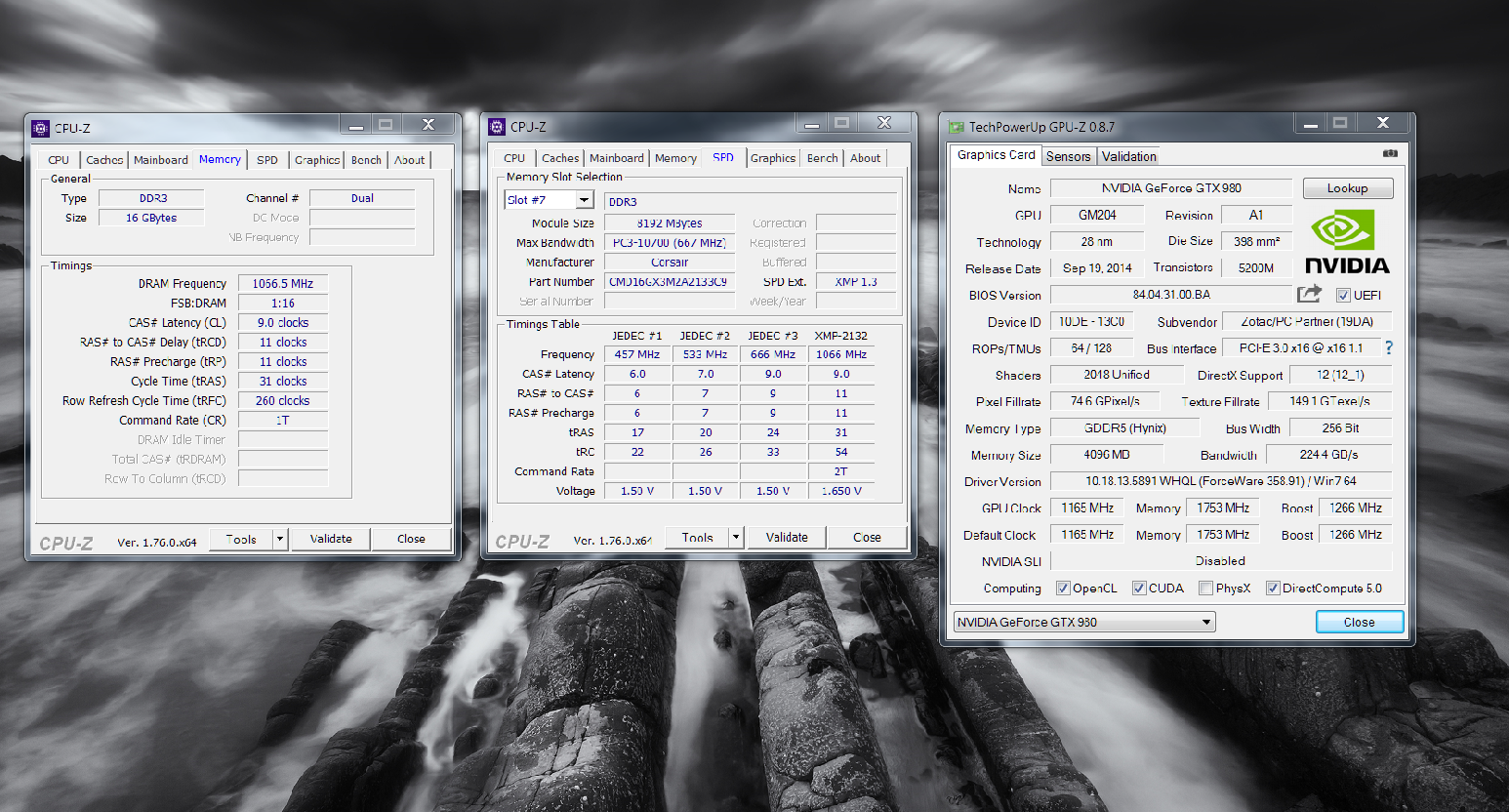Click the GPU name field NVIDIA GeForce GTX 980

(1171, 188)
